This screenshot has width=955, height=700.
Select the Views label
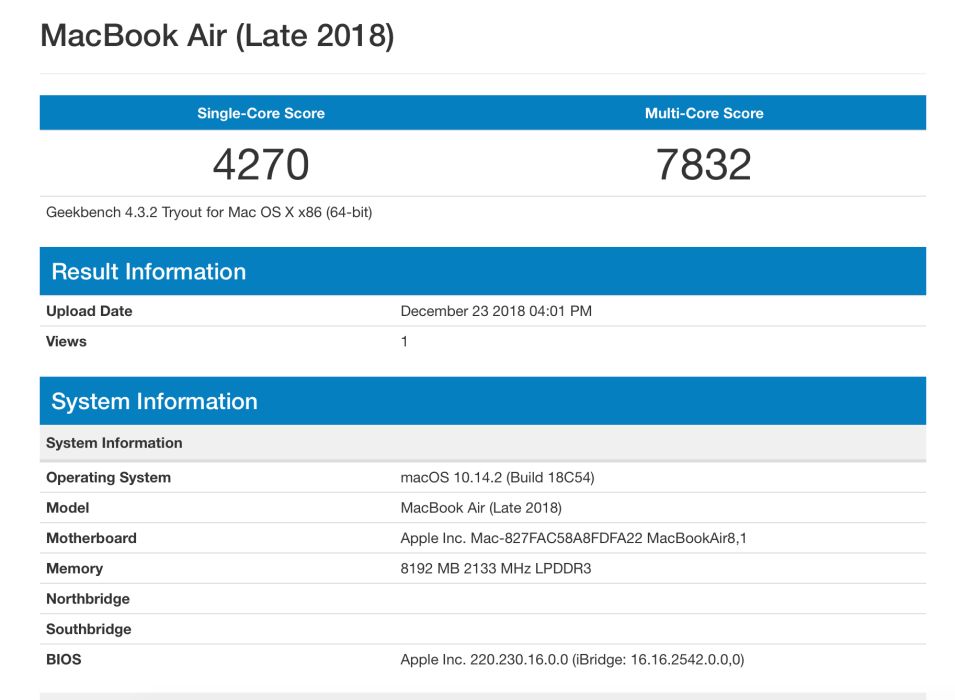click(x=66, y=341)
